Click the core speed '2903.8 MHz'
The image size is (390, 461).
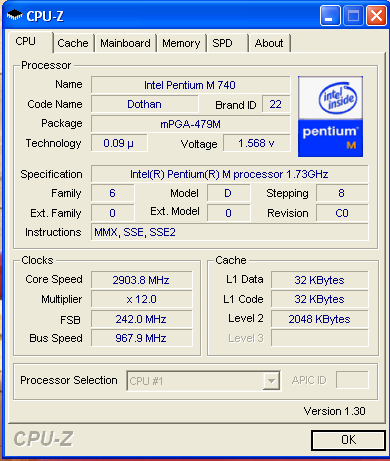(x=141, y=280)
